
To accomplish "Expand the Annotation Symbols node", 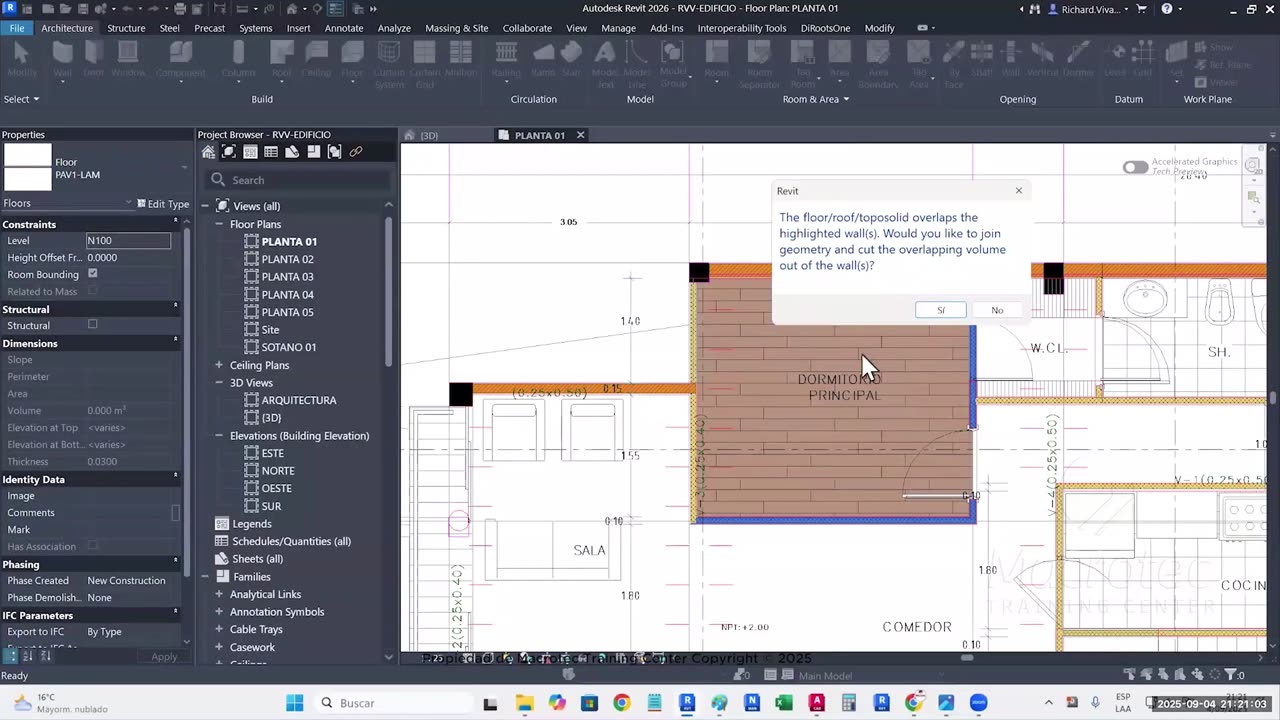I will pos(219,612).
